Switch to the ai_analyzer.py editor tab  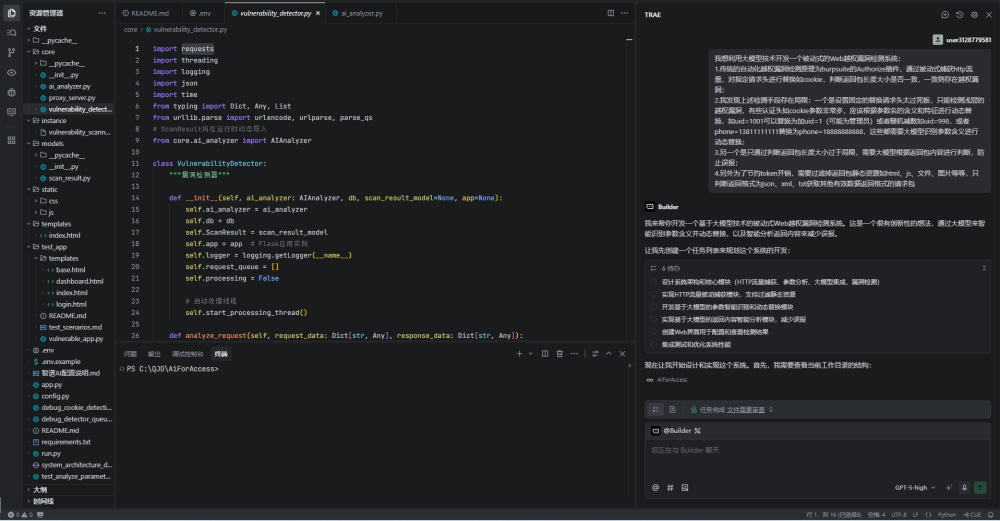362,15
